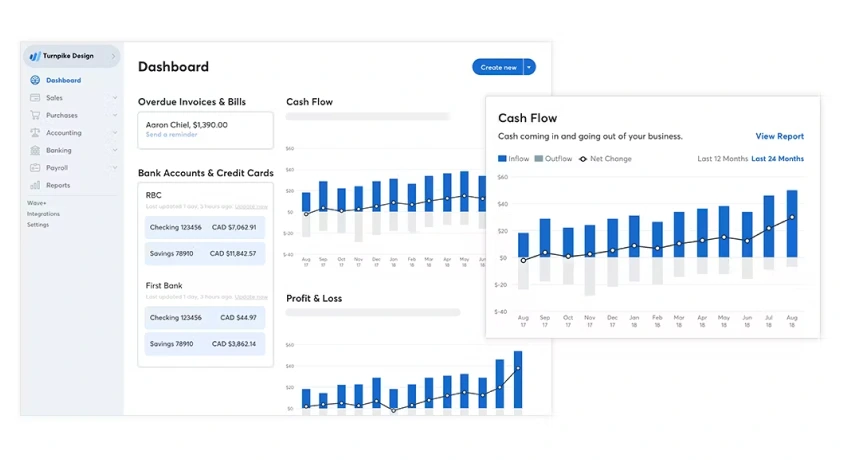Switch to Last 12 Months range
847x460 pixels.
tap(722, 159)
